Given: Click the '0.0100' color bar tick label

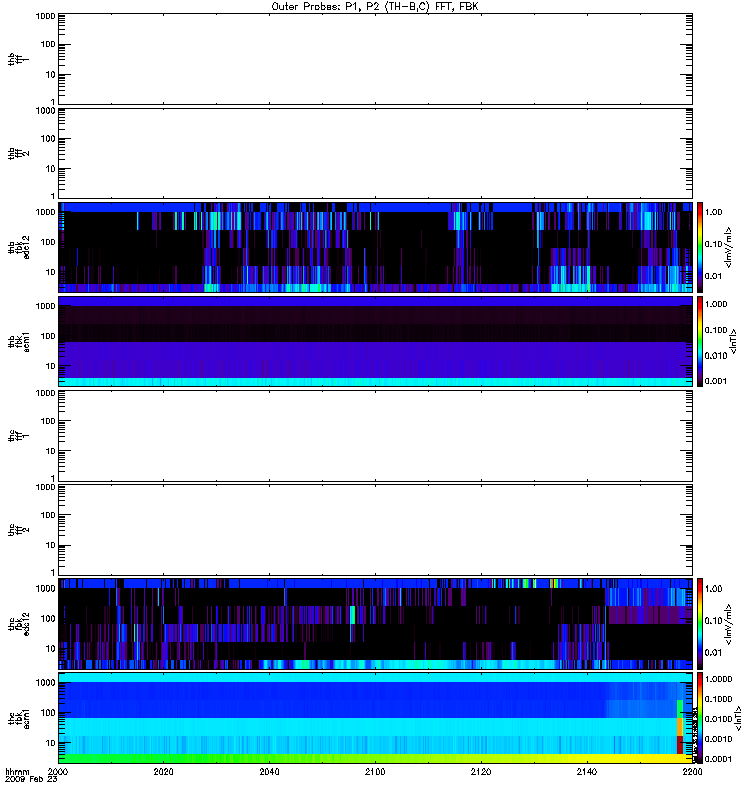Looking at the screenshot, I should [718, 719].
